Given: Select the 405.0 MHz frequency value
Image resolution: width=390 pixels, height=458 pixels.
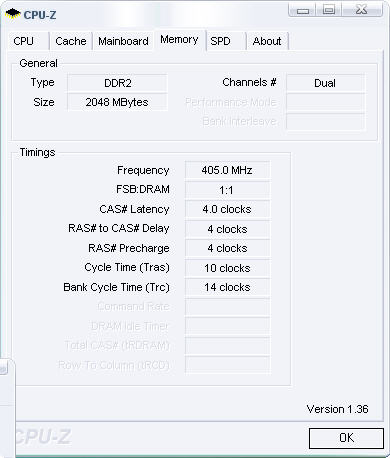Looking at the screenshot, I should [227, 170].
